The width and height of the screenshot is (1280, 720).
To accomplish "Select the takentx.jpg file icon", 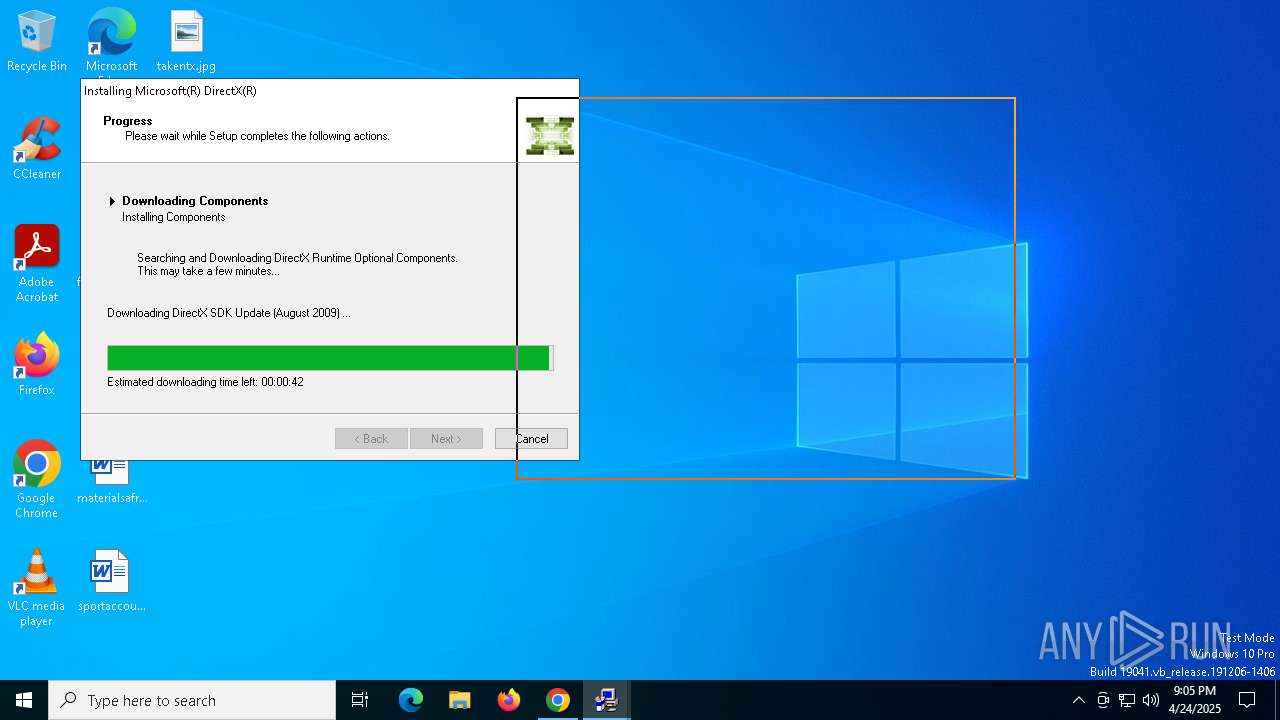I will coord(186,41).
